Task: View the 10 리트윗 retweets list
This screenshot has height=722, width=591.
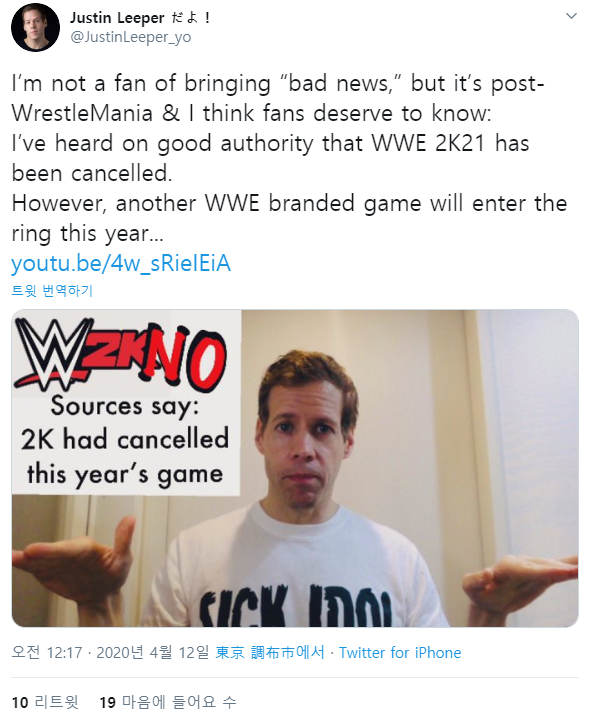Action: click(x=45, y=702)
